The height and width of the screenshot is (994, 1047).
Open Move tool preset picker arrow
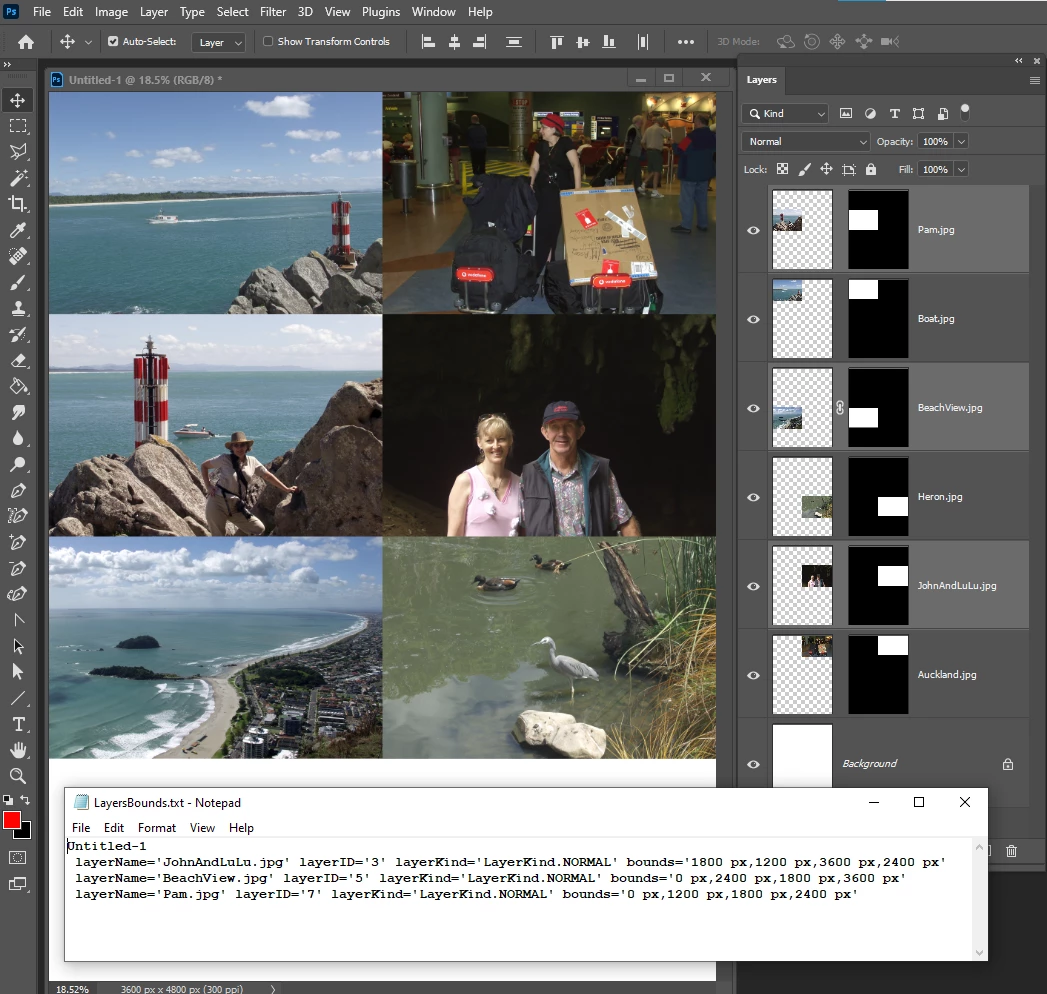(88, 42)
